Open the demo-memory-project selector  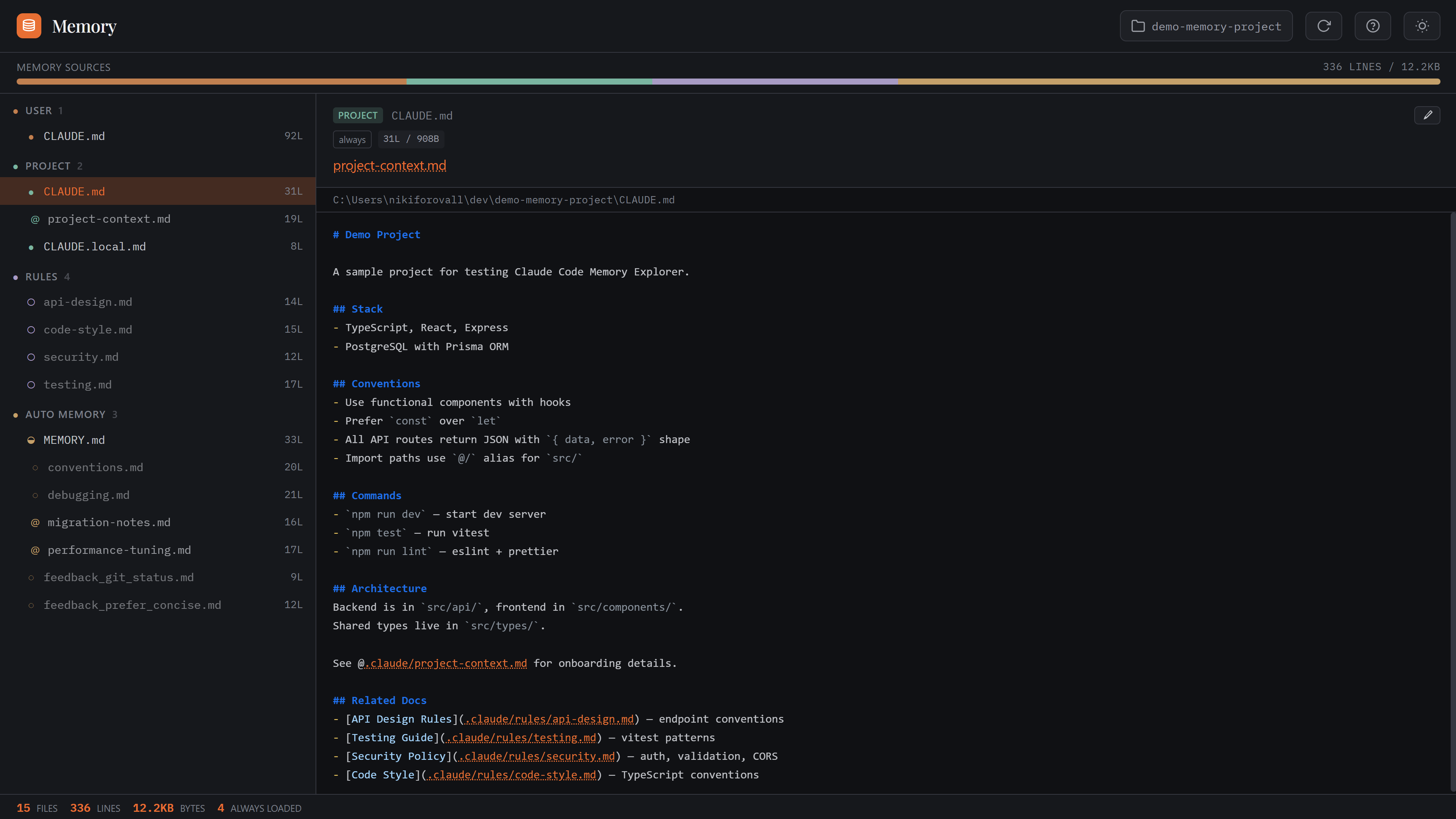point(1206,25)
